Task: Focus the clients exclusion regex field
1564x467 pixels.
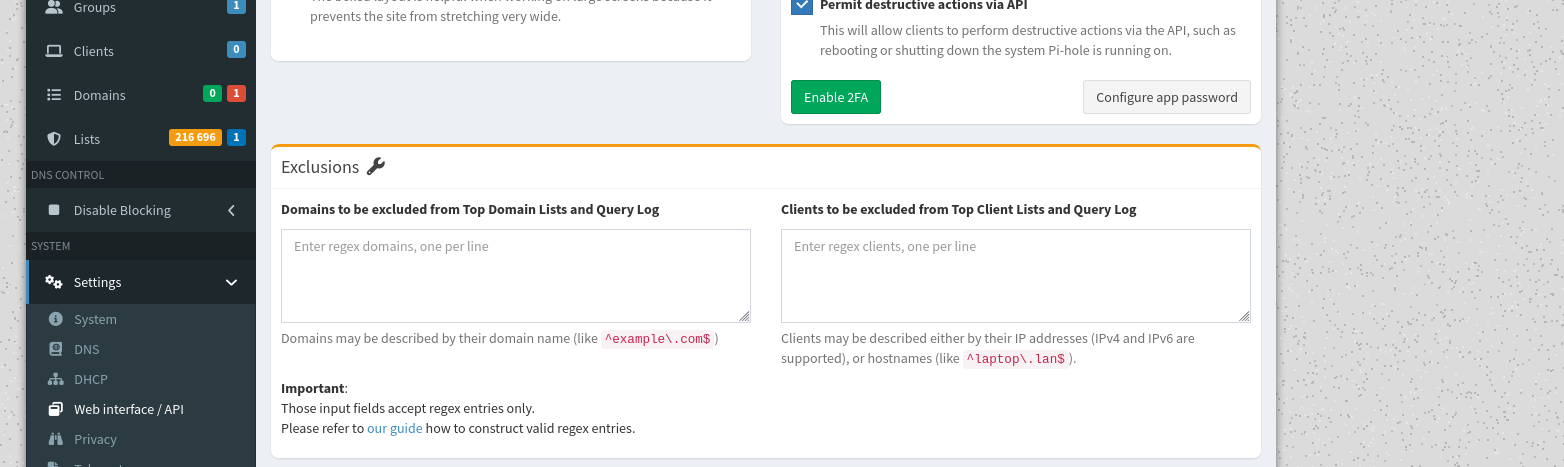Action: click(x=1015, y=276)
